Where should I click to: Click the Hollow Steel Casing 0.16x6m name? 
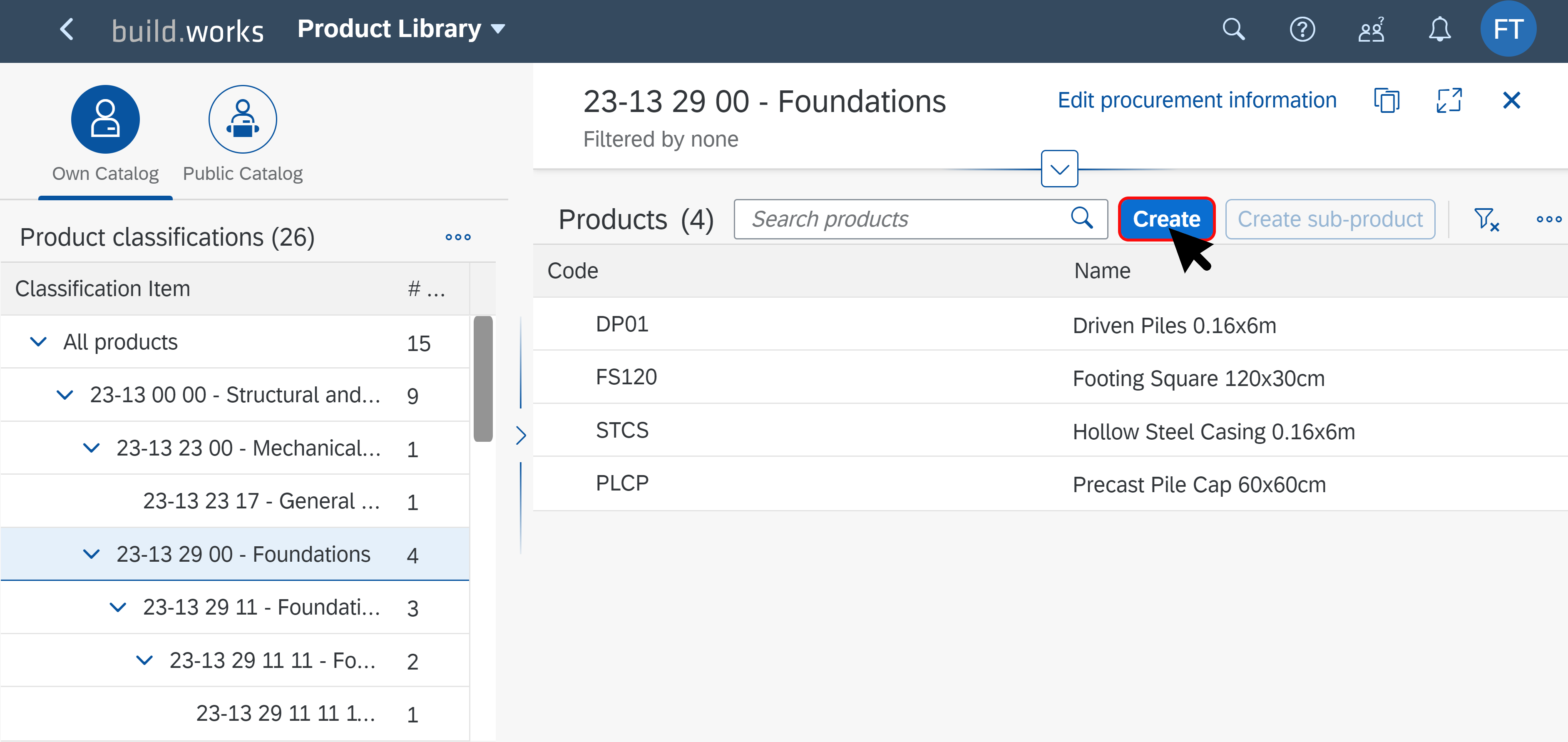point(1213,431)
